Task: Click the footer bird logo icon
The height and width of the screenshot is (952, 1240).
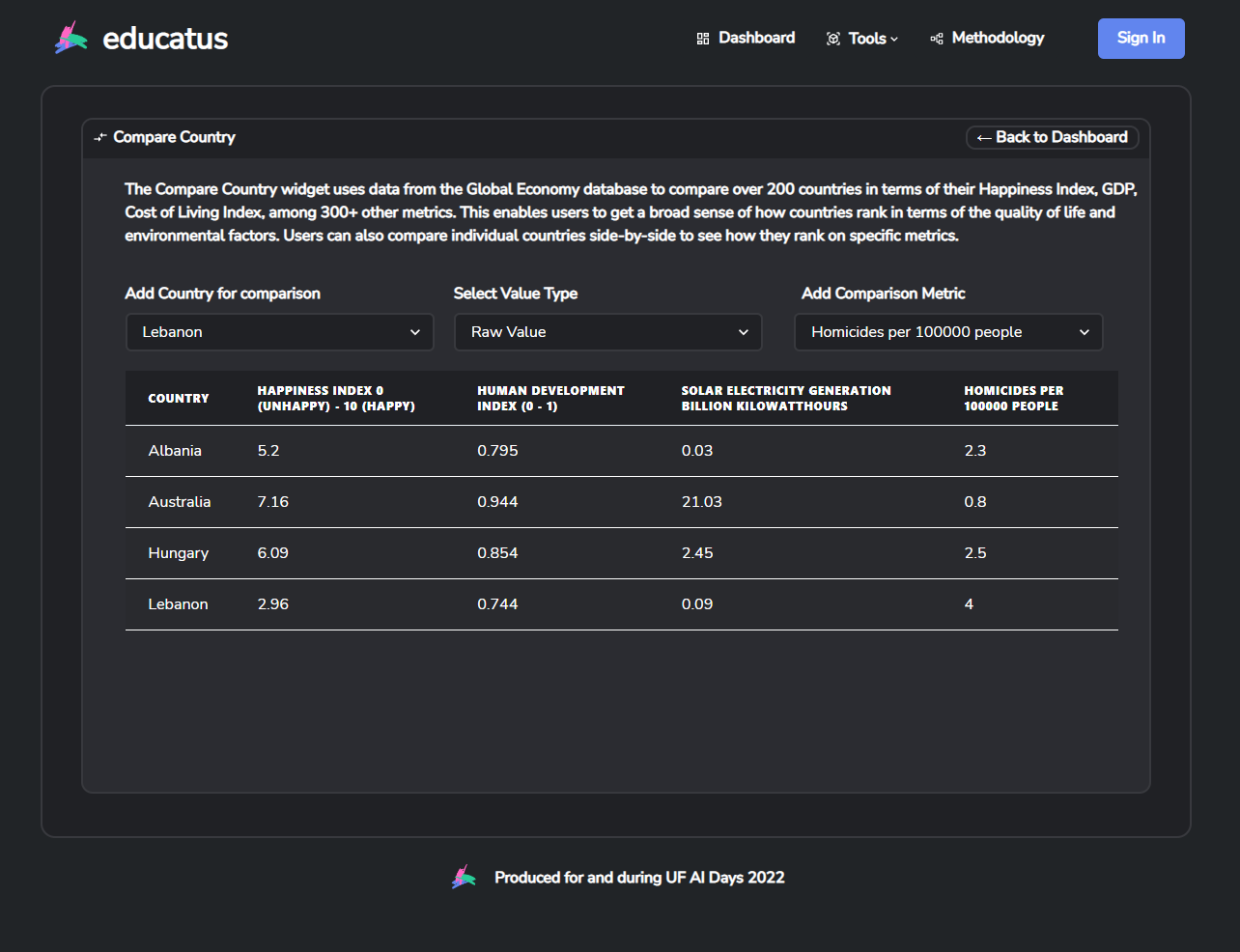Action: click(464, 877)
